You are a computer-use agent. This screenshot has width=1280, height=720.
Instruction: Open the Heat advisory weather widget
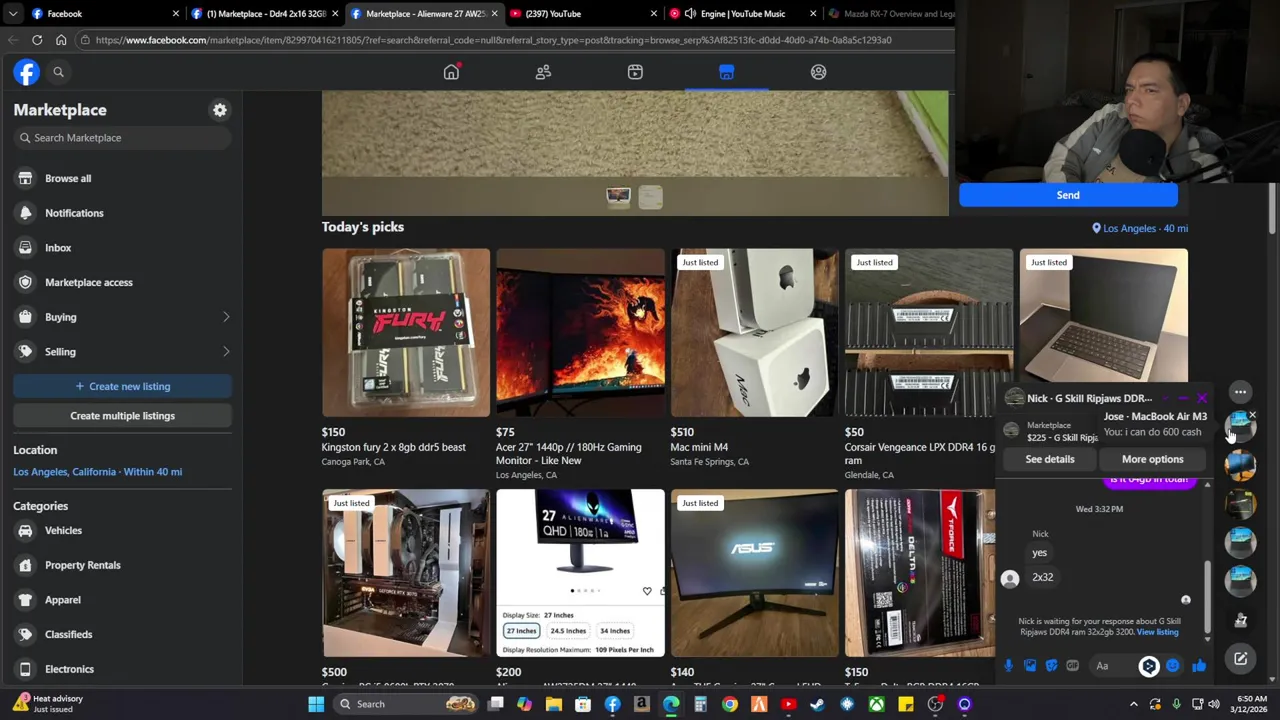point(48,704)
